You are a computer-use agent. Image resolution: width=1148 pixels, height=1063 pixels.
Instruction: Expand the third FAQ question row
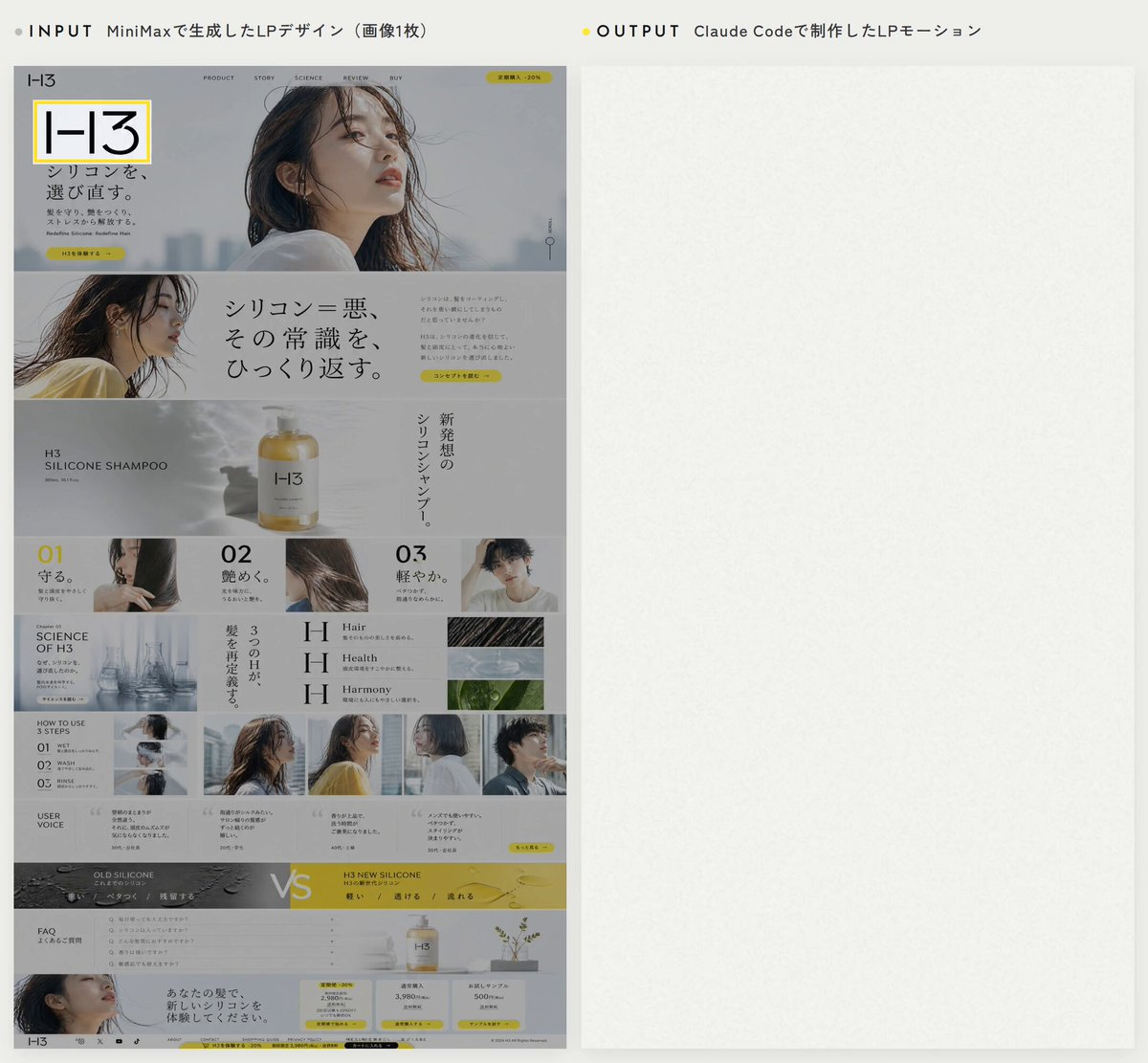pos(222,941)
